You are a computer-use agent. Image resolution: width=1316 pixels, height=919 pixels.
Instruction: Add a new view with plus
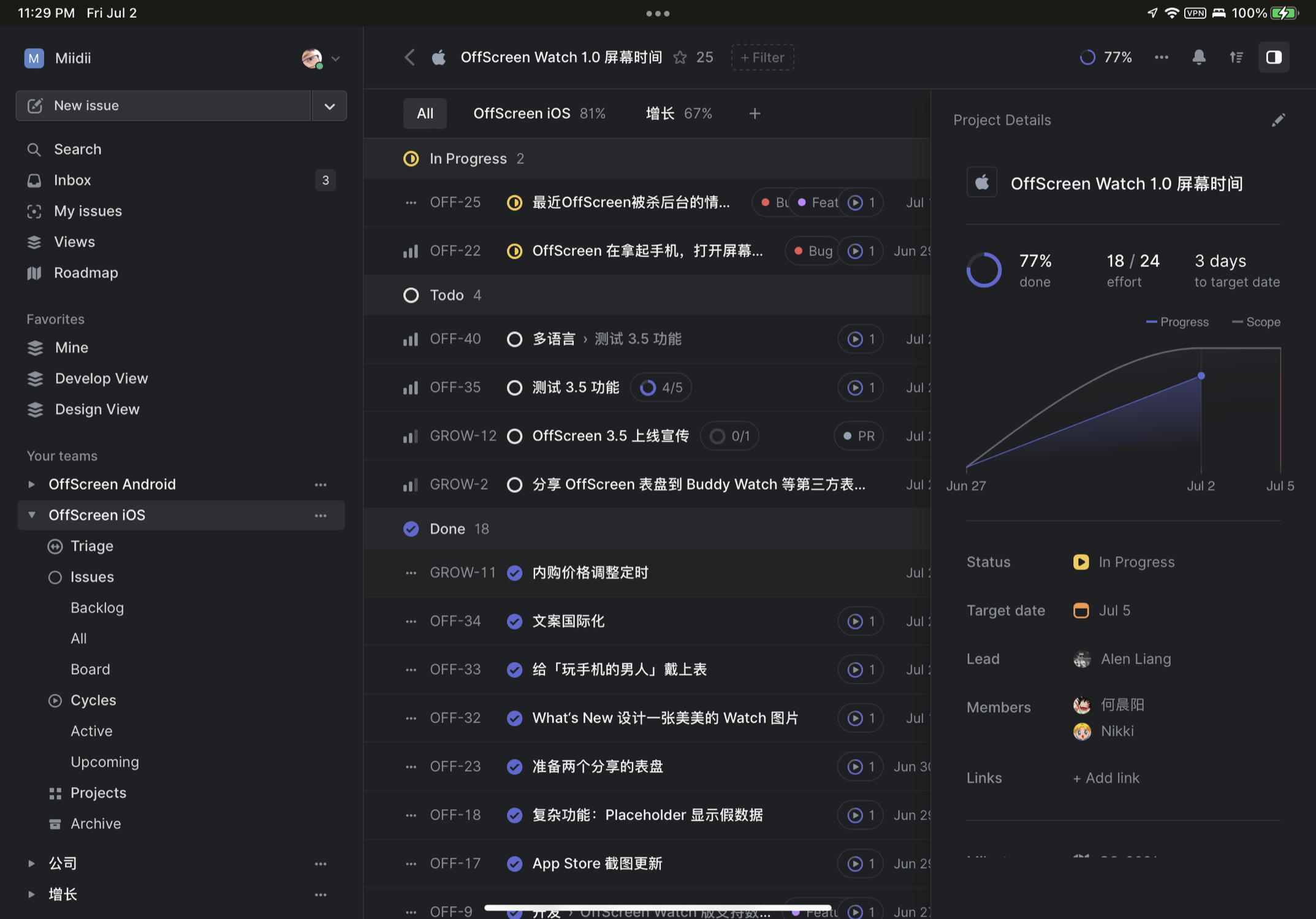755,113
